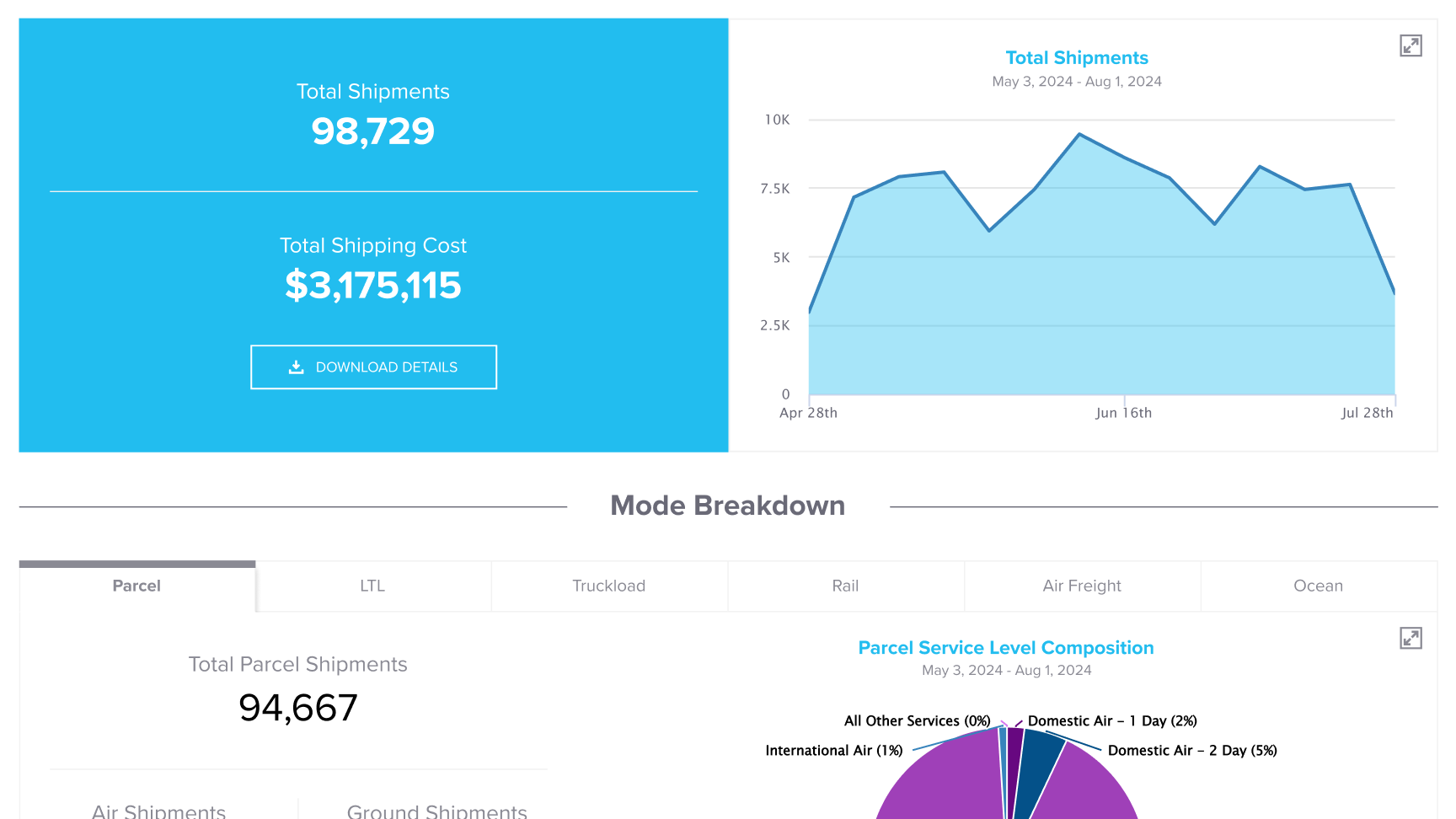1456x819 pixels.
Task: Click the Apr 28th axis label
Action: tap(808, 413)
